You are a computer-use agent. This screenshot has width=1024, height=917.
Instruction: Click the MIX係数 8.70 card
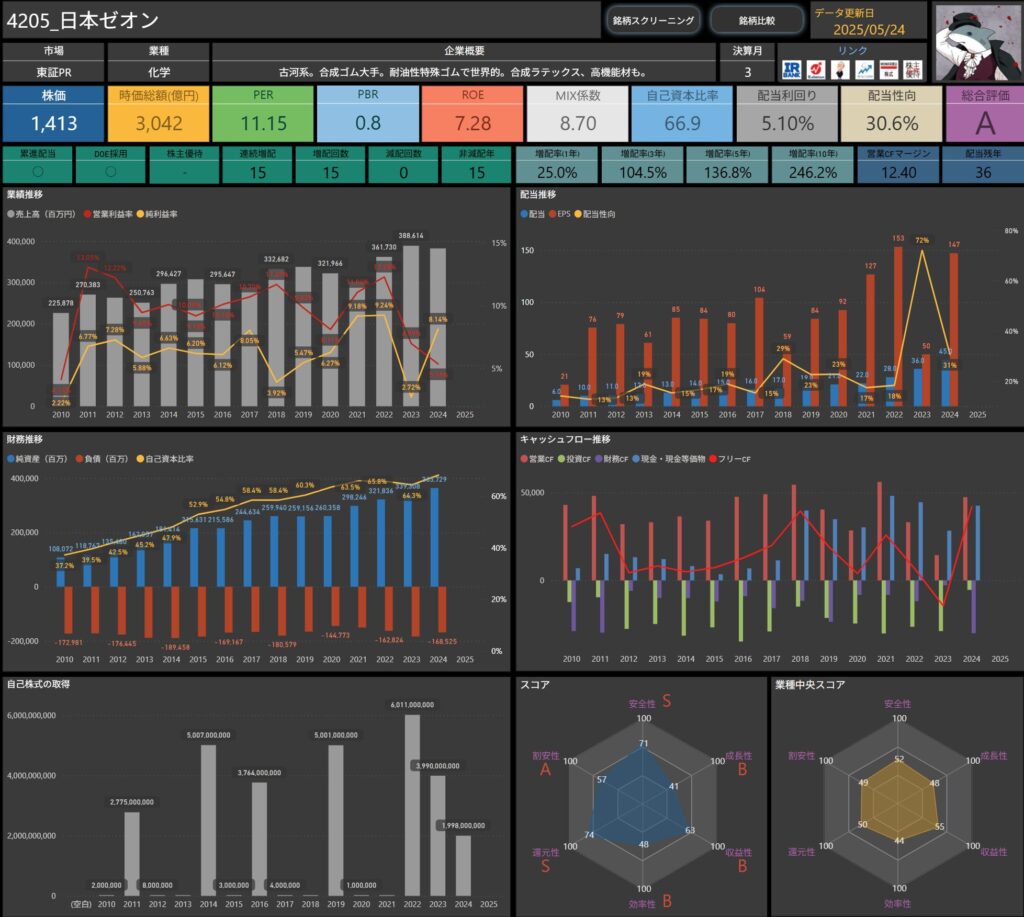coord(577,114)
